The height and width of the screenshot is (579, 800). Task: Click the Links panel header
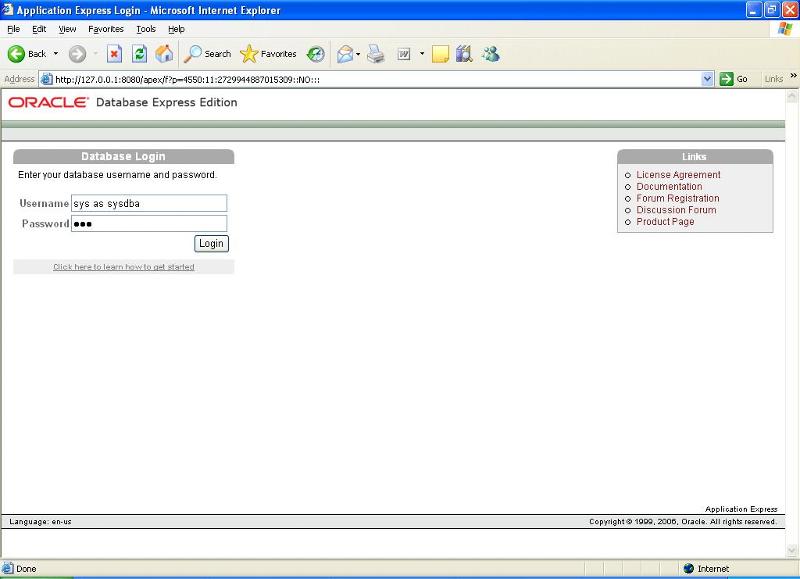click(695, 157)
